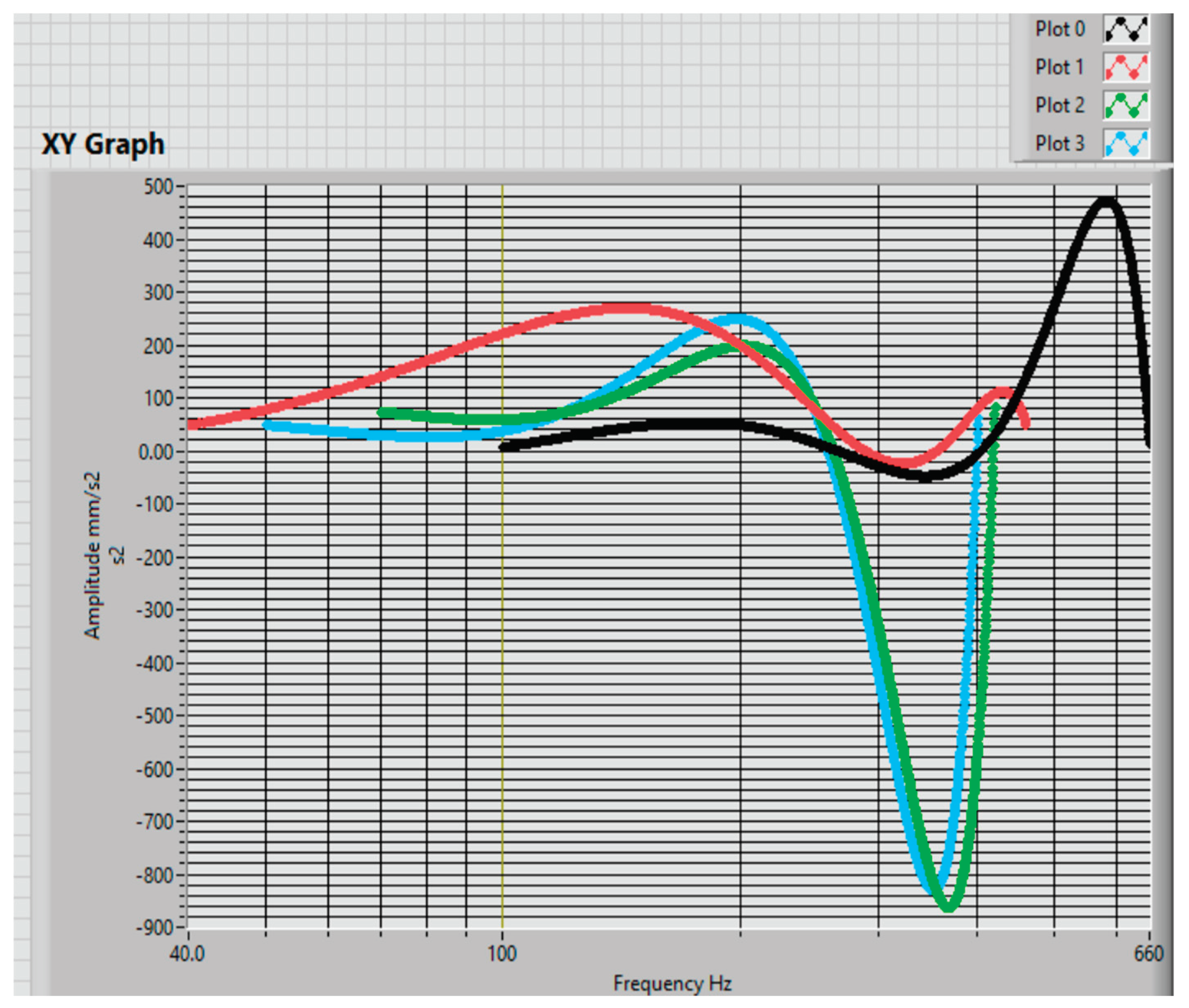1189x1008 pixels.
Task: Click the 40.0 x-axis minimum value
Action: click(x=187, y=954)
